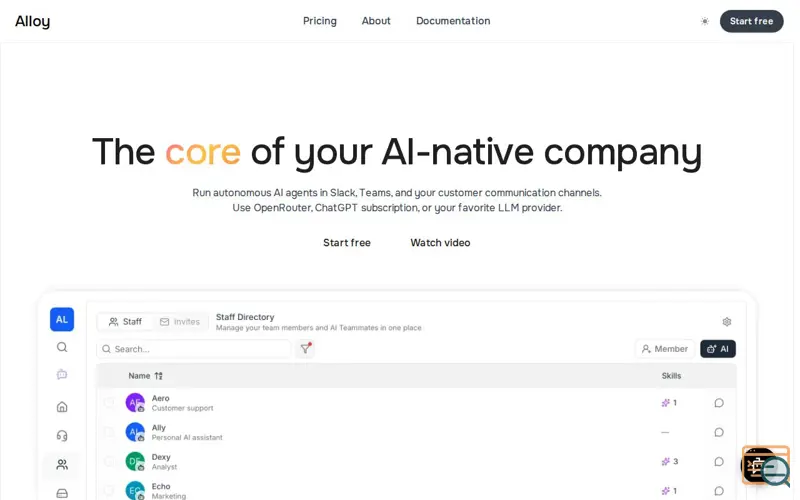Screen dimensions: 800x500
Task: Click the "Analyst" role text
Action: (x=164, y=467)
